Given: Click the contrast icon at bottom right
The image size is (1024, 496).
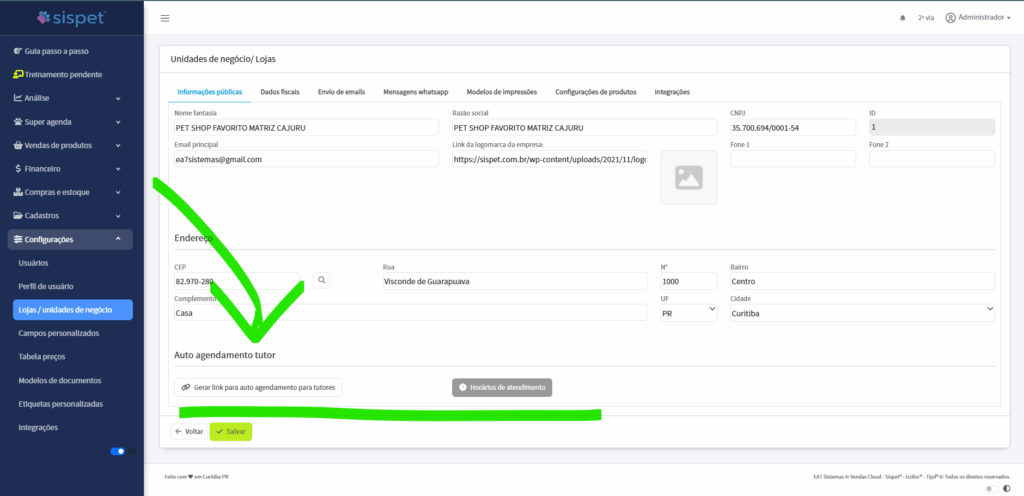Looking at the screenshot, I should [1005, 489].
